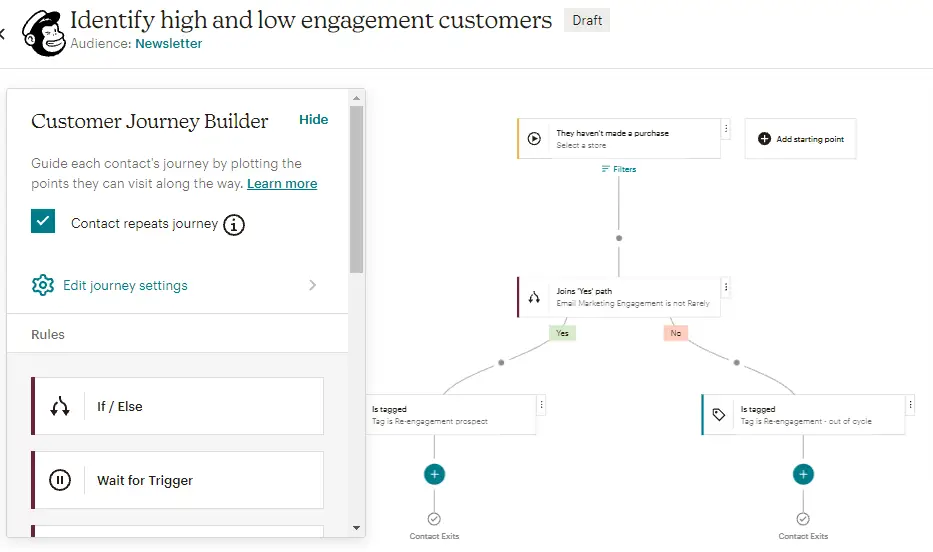Click the connector dot below Filters

(x=619, y=238)
